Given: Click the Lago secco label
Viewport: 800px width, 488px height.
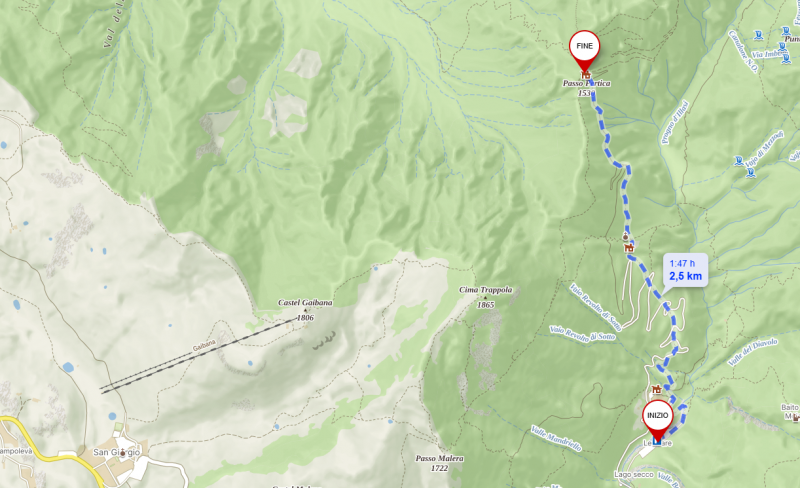Looking at the screenshot, I should (634, 475).
